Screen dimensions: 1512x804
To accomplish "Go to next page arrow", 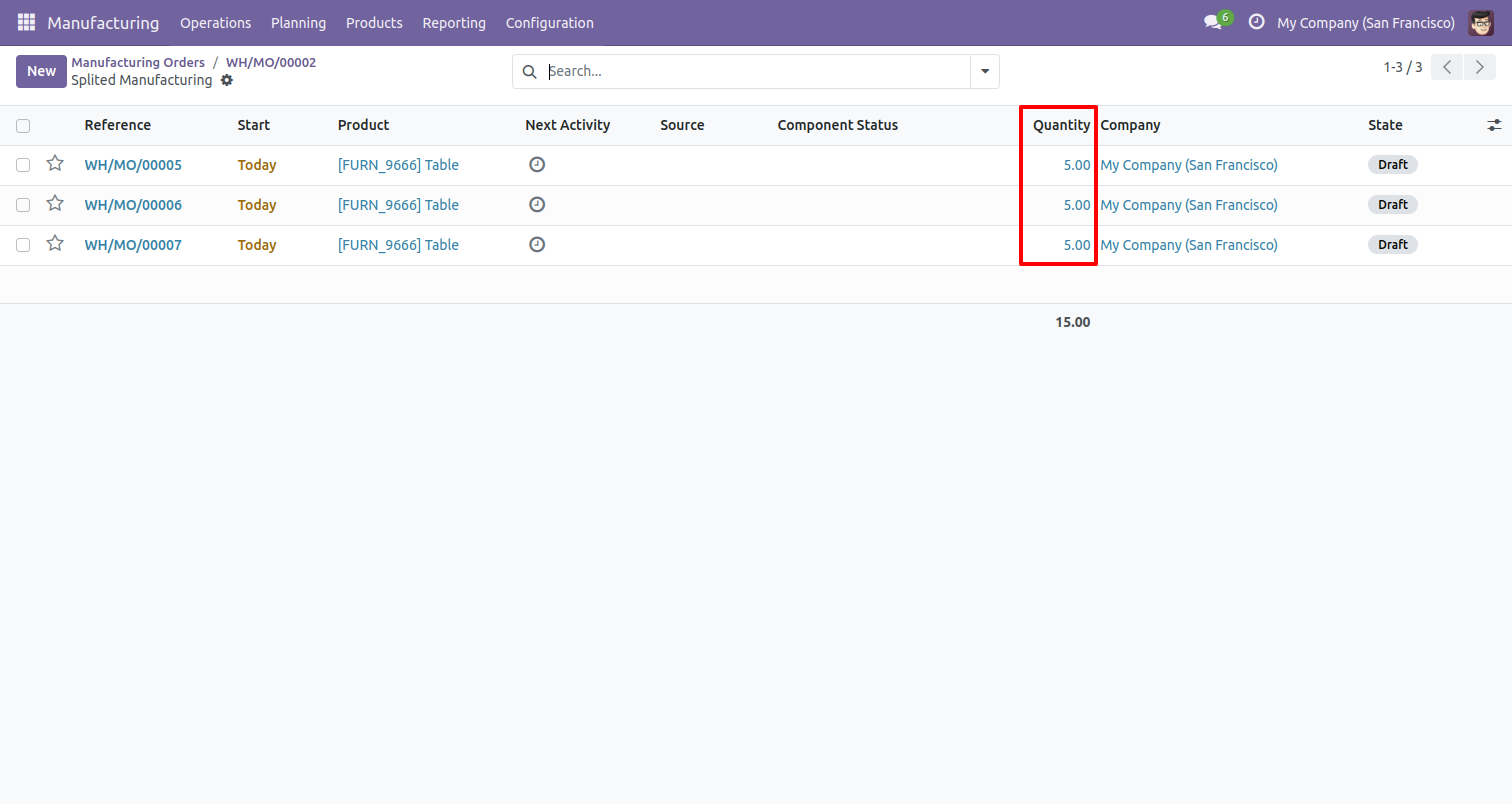I will (x=1479, y=67).
